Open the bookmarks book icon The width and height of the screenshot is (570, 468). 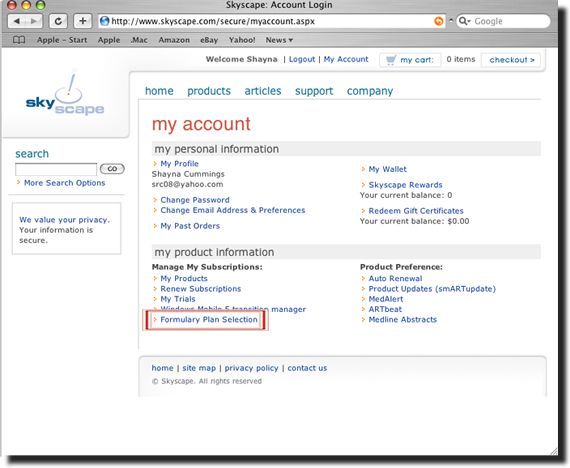[x=19, y=40]
